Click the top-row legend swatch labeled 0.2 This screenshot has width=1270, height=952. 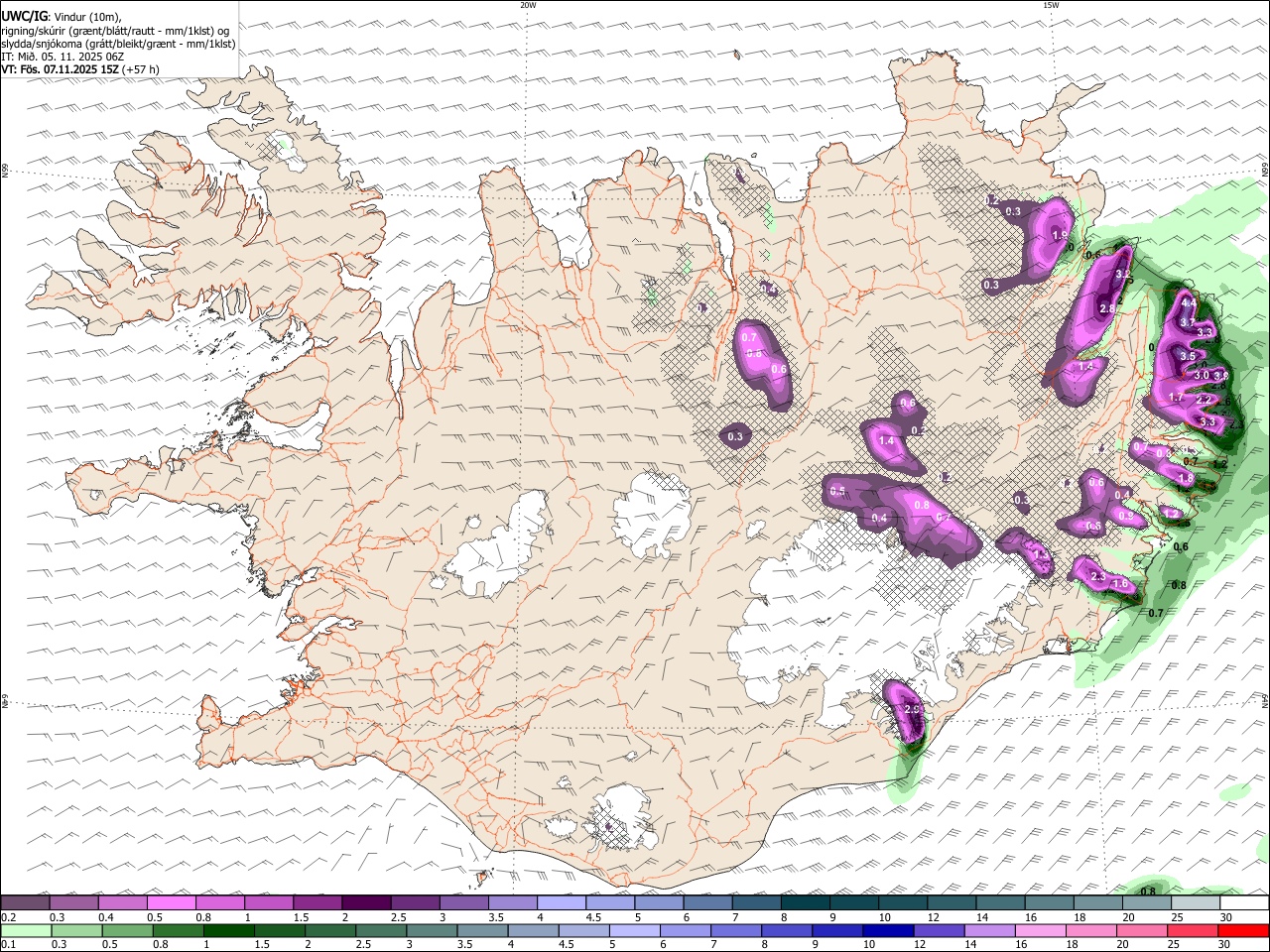click(25, 903)
